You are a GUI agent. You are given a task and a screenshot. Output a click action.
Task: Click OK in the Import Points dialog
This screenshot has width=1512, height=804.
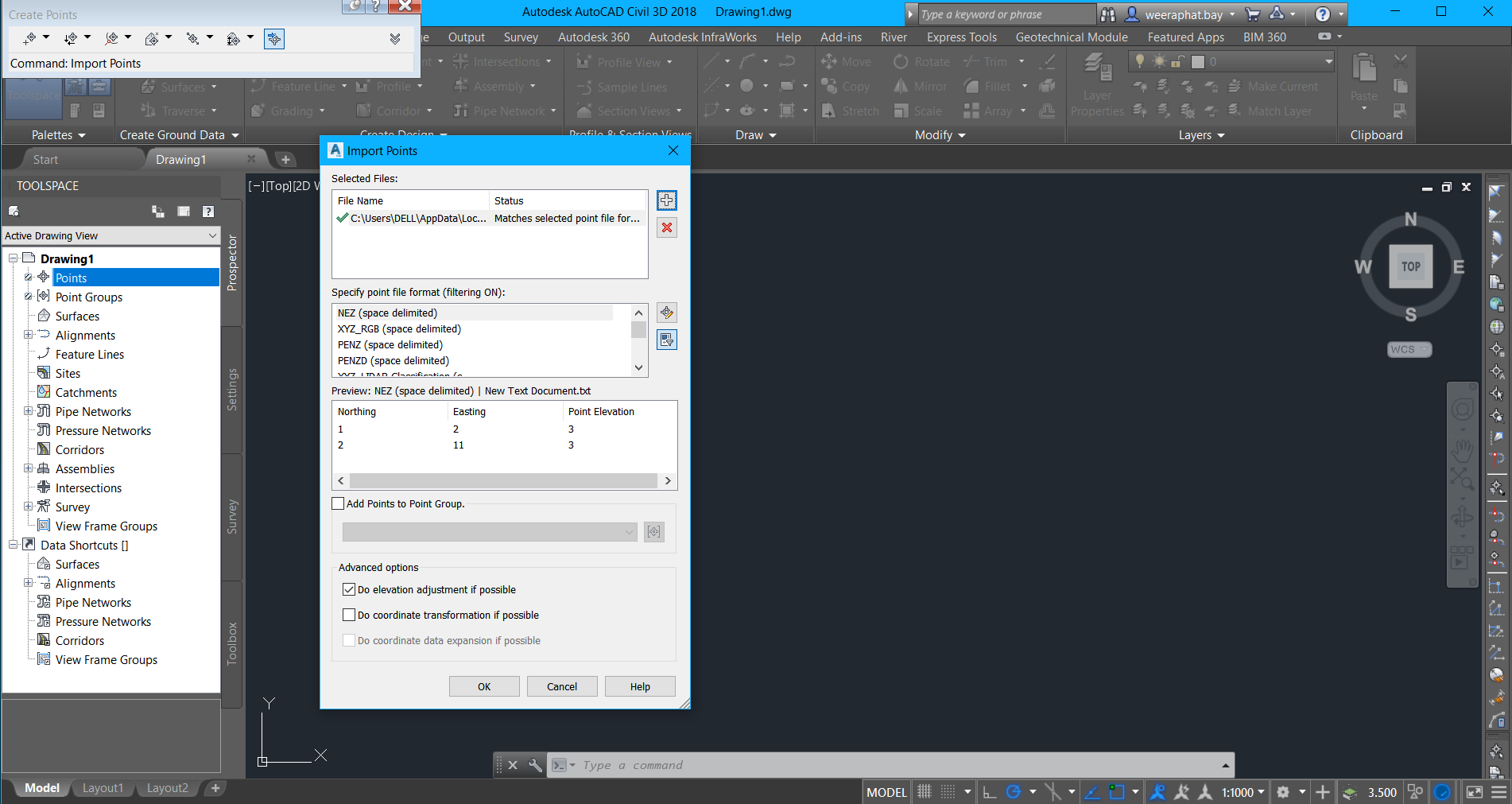(x=483, y=686)
